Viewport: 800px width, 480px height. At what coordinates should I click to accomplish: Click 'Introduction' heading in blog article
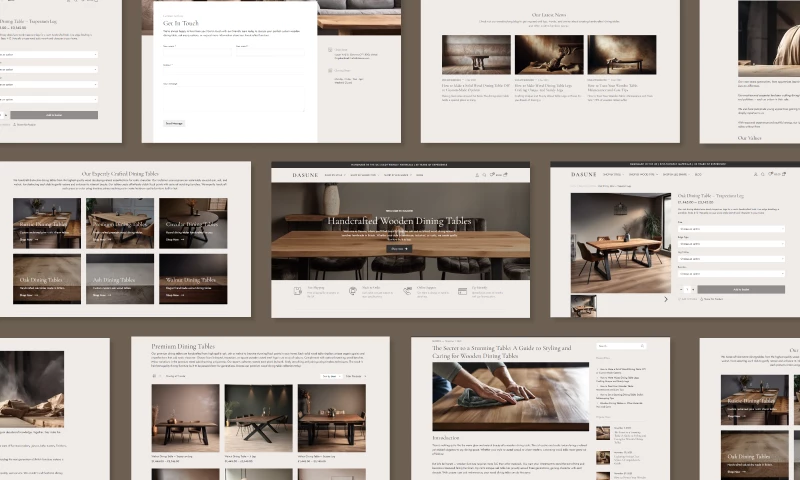point(446,438)
